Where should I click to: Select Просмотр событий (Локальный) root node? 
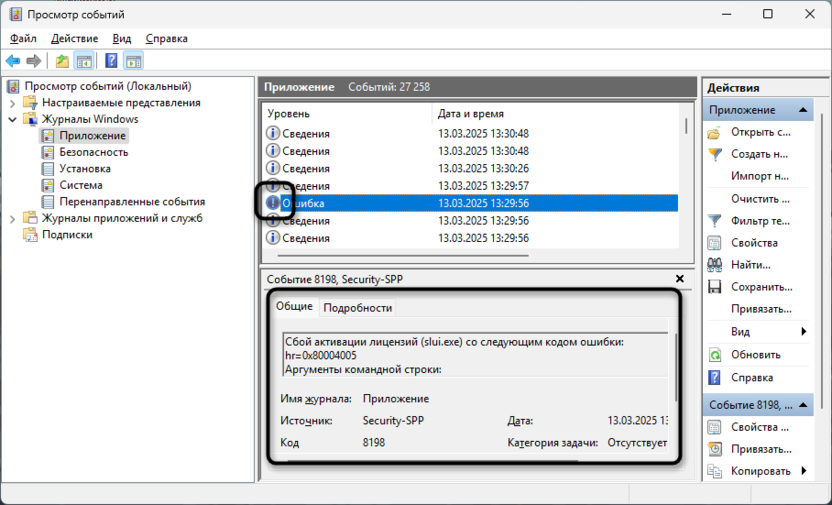[x=108, y=86]
